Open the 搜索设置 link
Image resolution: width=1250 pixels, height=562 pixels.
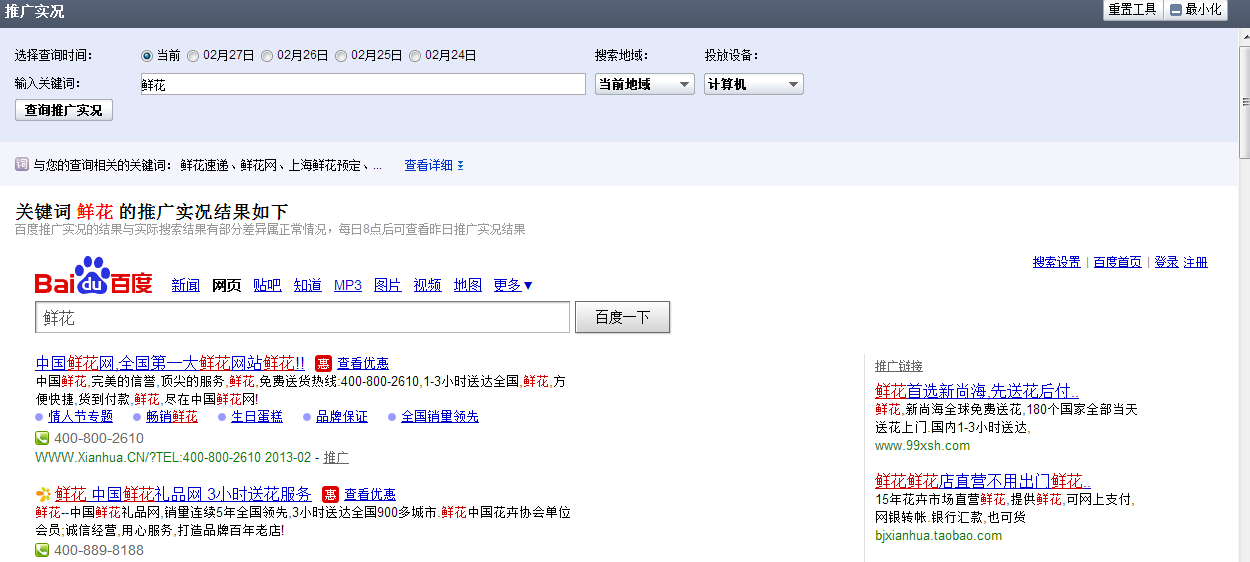tap(1057, 262)
